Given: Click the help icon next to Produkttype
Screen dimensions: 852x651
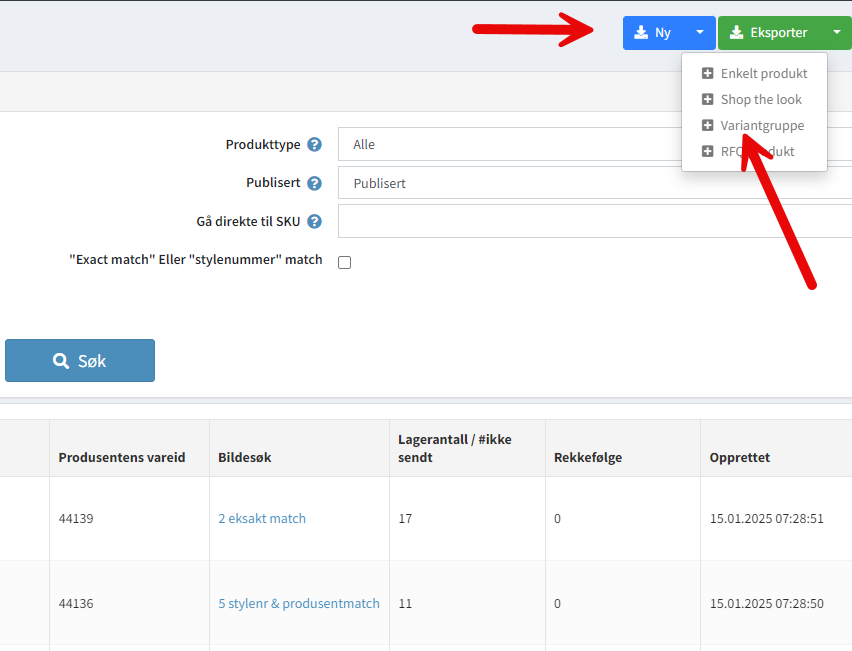Looking at the screenshot, I should (x=314, y=145).
